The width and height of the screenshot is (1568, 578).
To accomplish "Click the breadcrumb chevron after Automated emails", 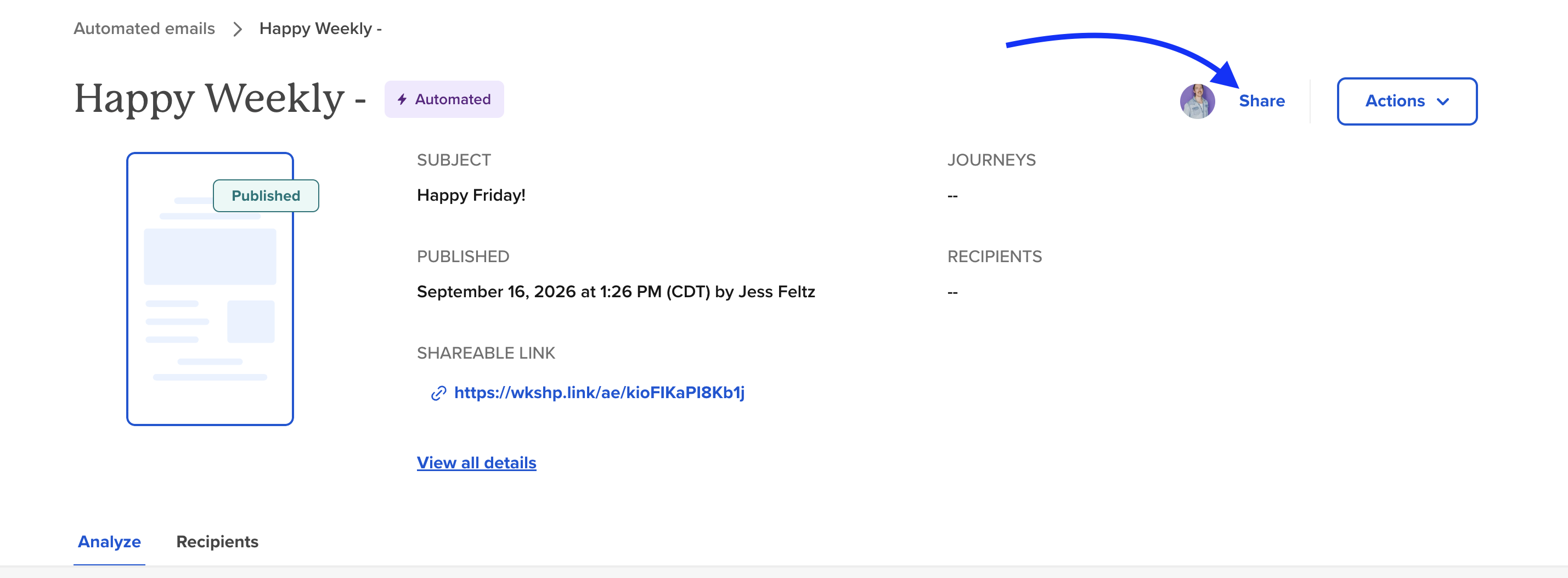I will click(238, 29).
